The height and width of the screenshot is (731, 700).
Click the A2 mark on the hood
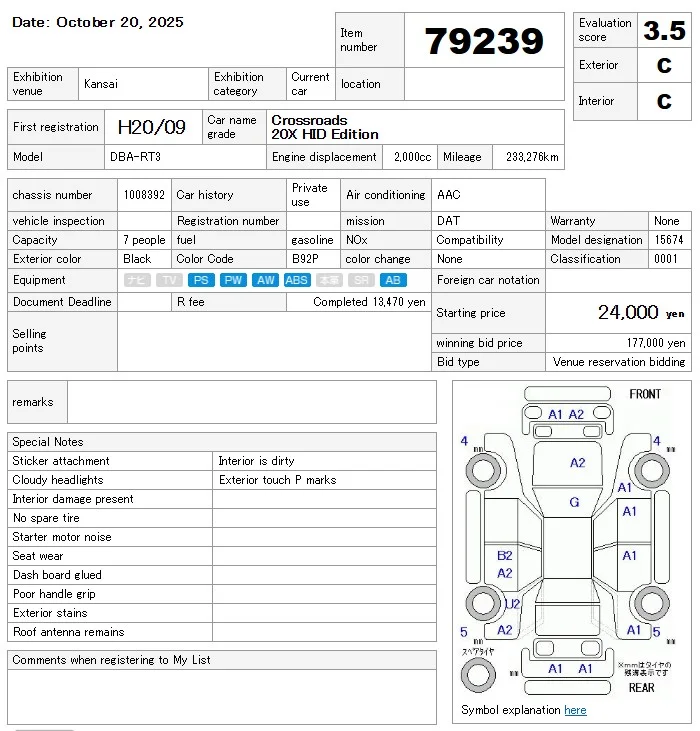[x=577, y=463]
